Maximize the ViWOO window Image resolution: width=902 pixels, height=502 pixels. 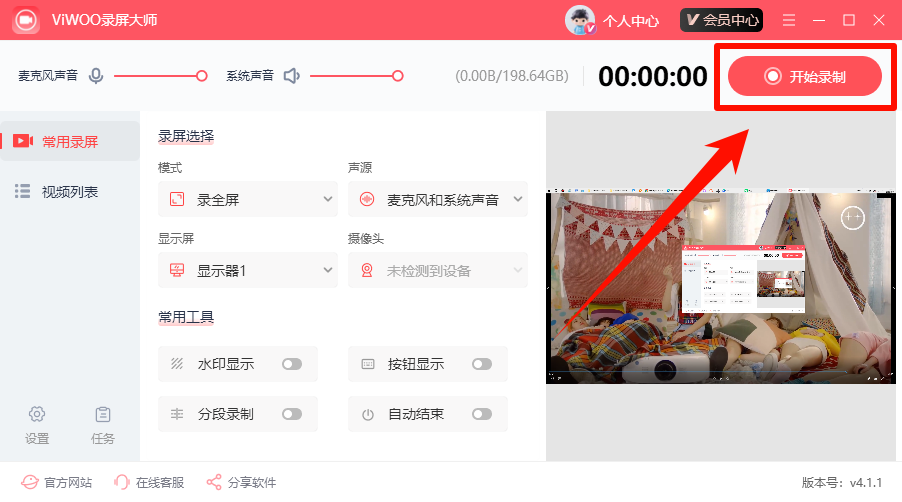(849, 20)
